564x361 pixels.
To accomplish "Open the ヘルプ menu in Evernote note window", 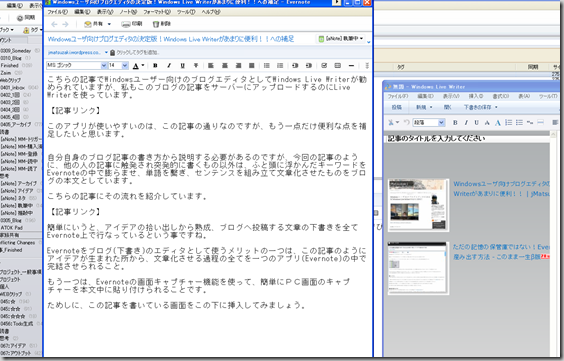I will 211,12.
